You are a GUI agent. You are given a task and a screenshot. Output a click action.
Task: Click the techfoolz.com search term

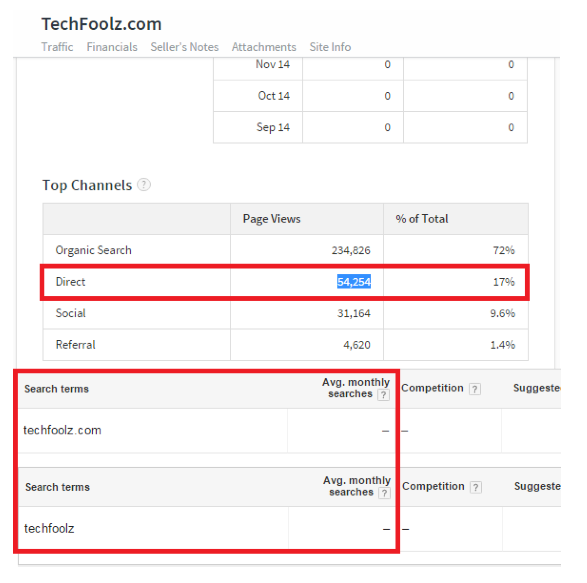point(62,430)
